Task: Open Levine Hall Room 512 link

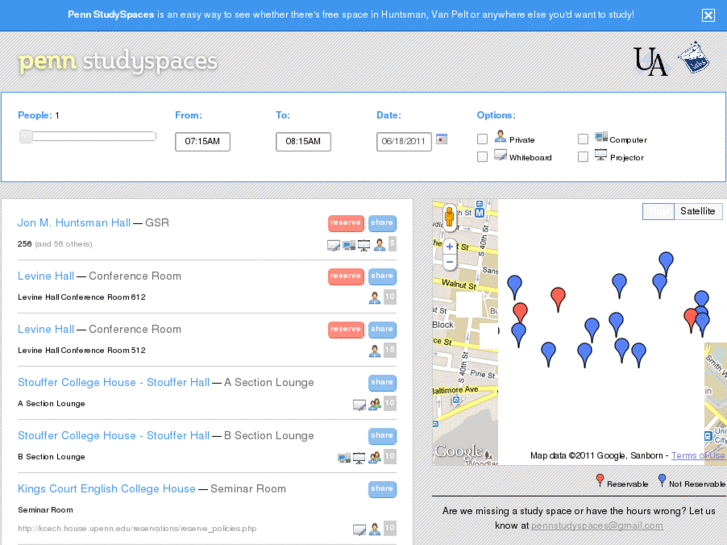Action: tap(46, 329)
